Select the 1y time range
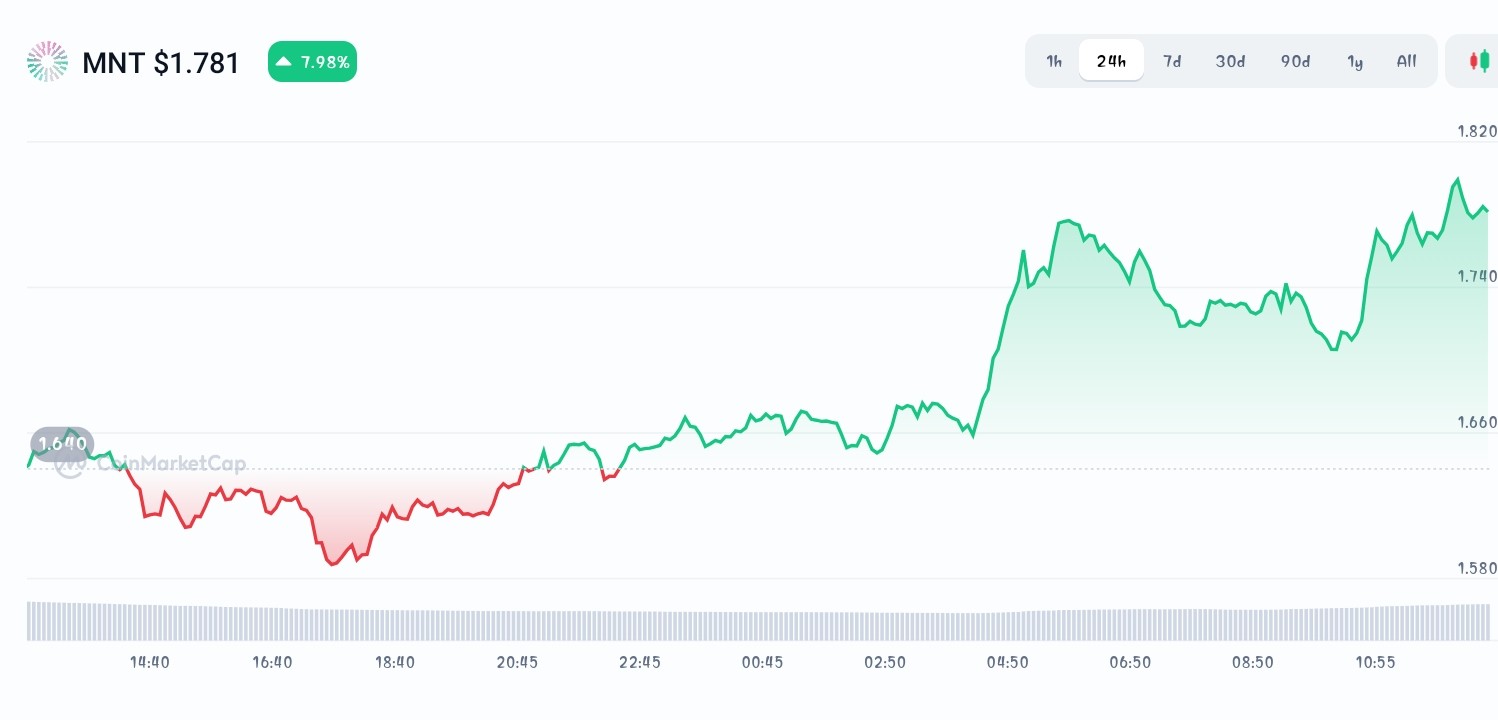The width and height of the screenshot is (1498, 720). click(1355, 61)
